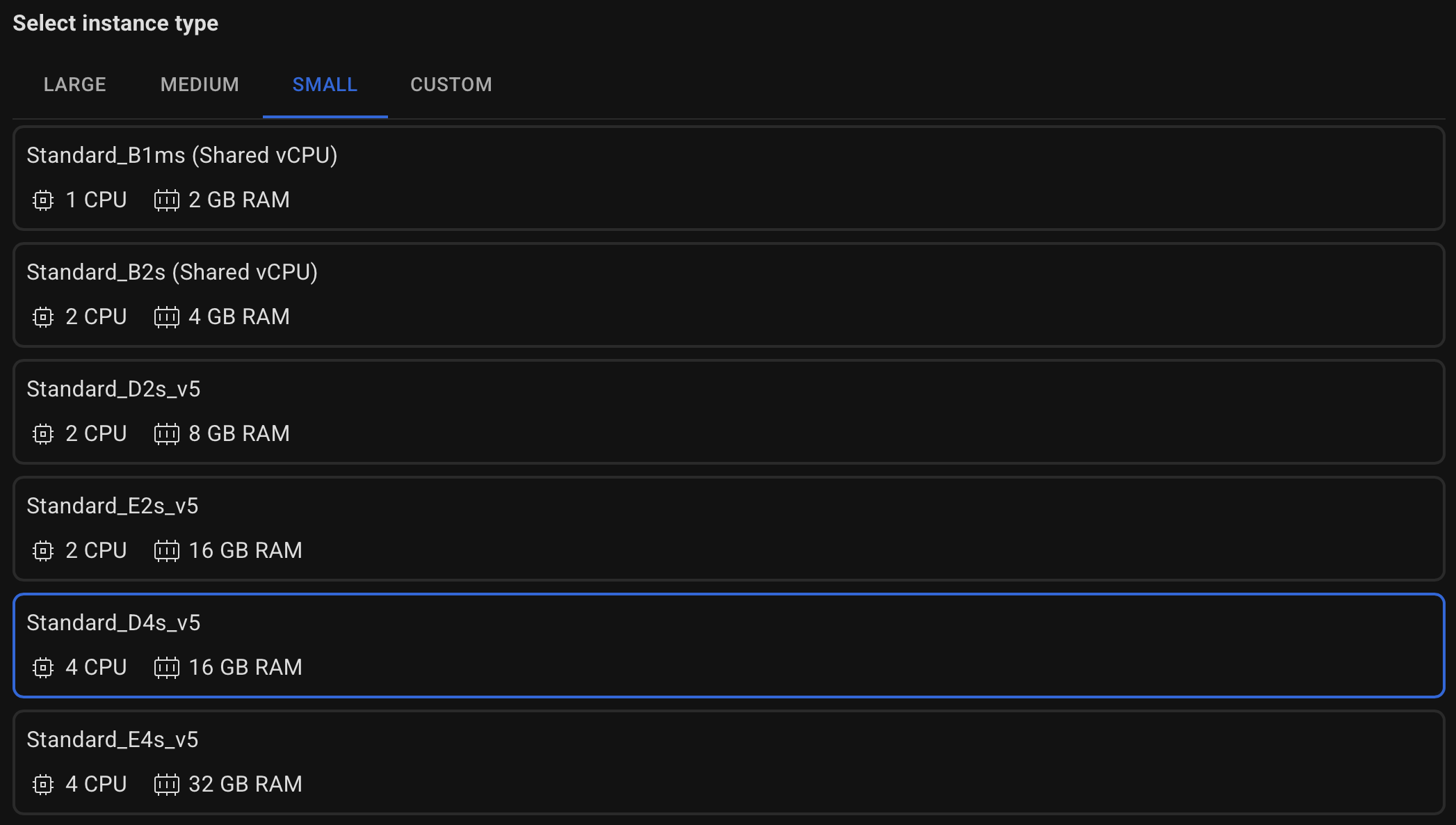
Task: Click CPU chip icon in Standard_E4s_v5 card
Action: pyautogui.click(x=43, y=785)
